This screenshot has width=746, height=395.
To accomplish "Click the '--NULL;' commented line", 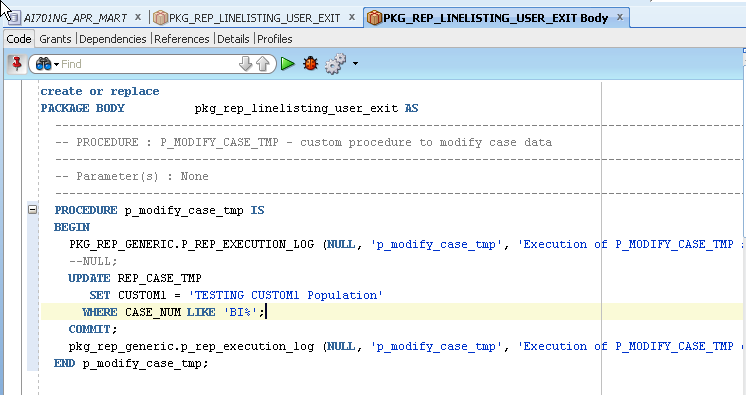I will coord(93,261).
